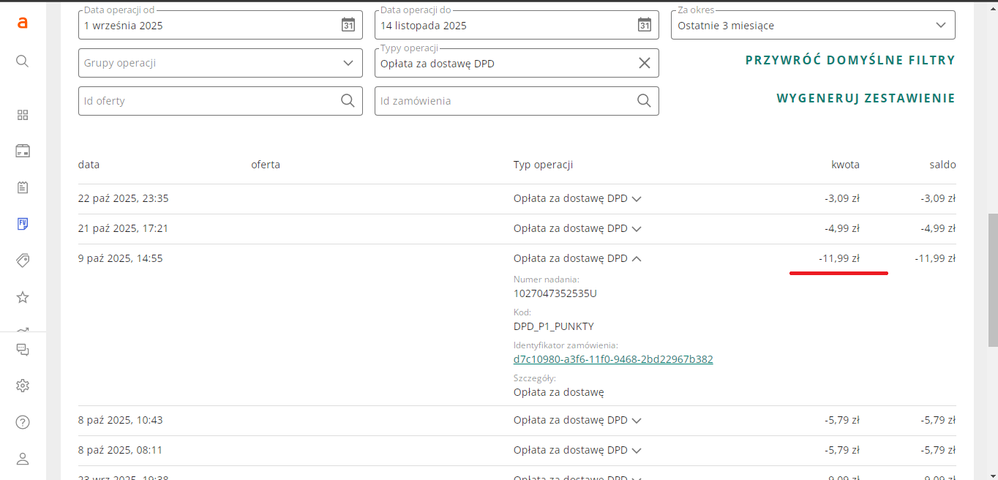Click the Allegro logo in the sidebar
The width and height of the screenshot is (998, 480).
(x=22, y=24)
